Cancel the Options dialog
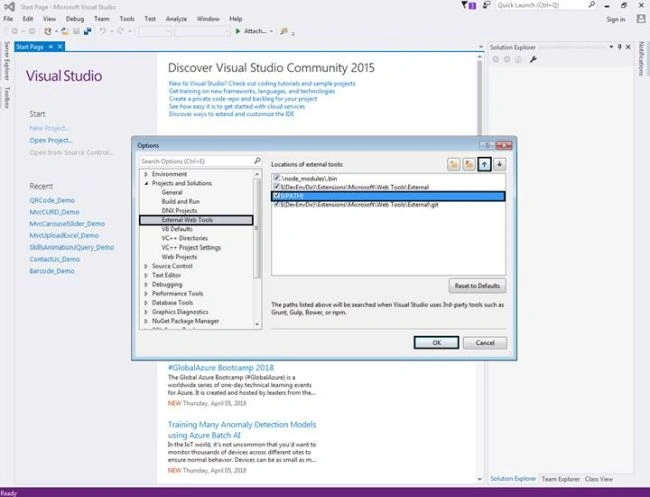 [485, 343]
